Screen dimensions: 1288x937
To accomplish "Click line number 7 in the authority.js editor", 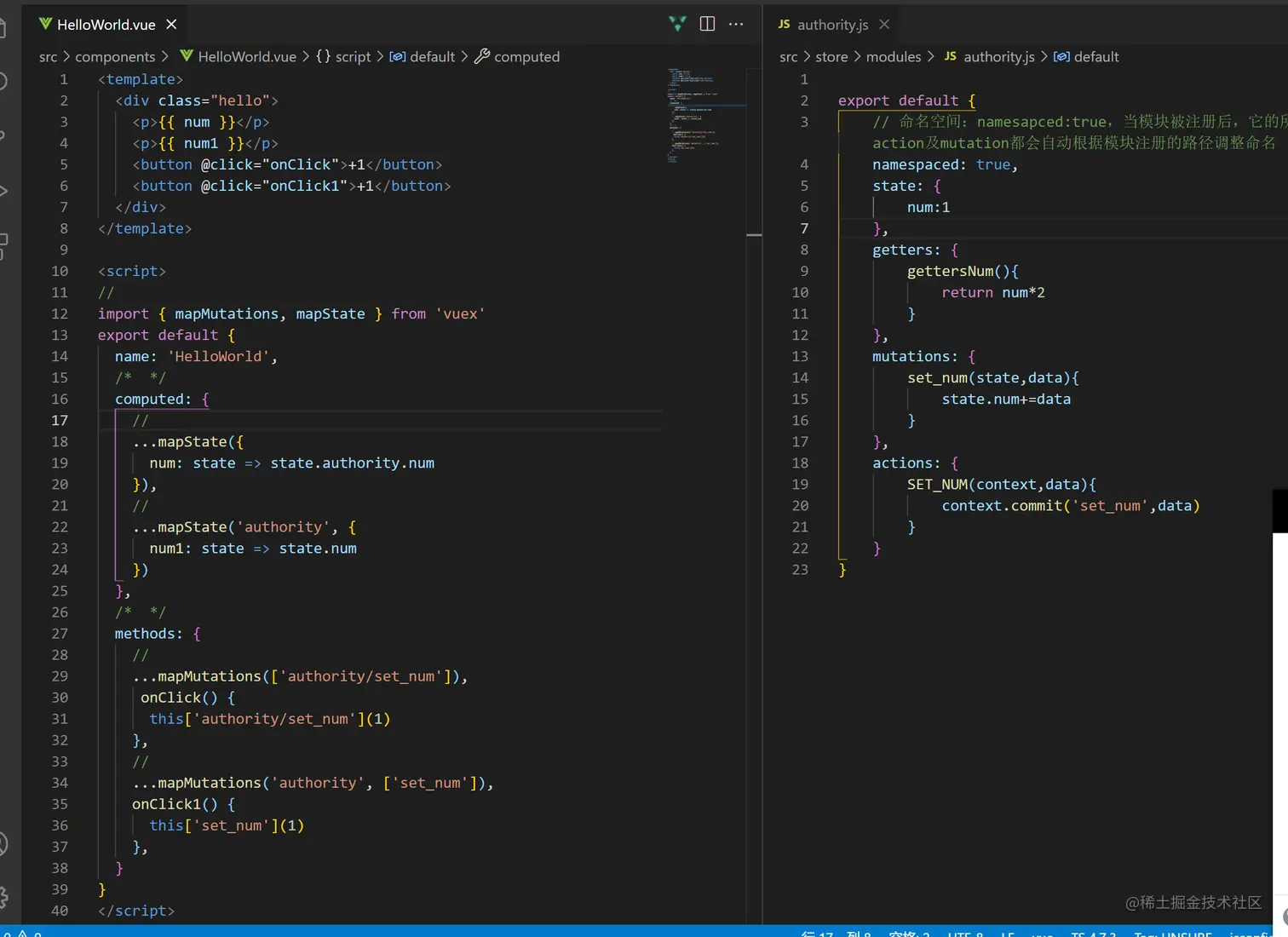I will (804, 228).
